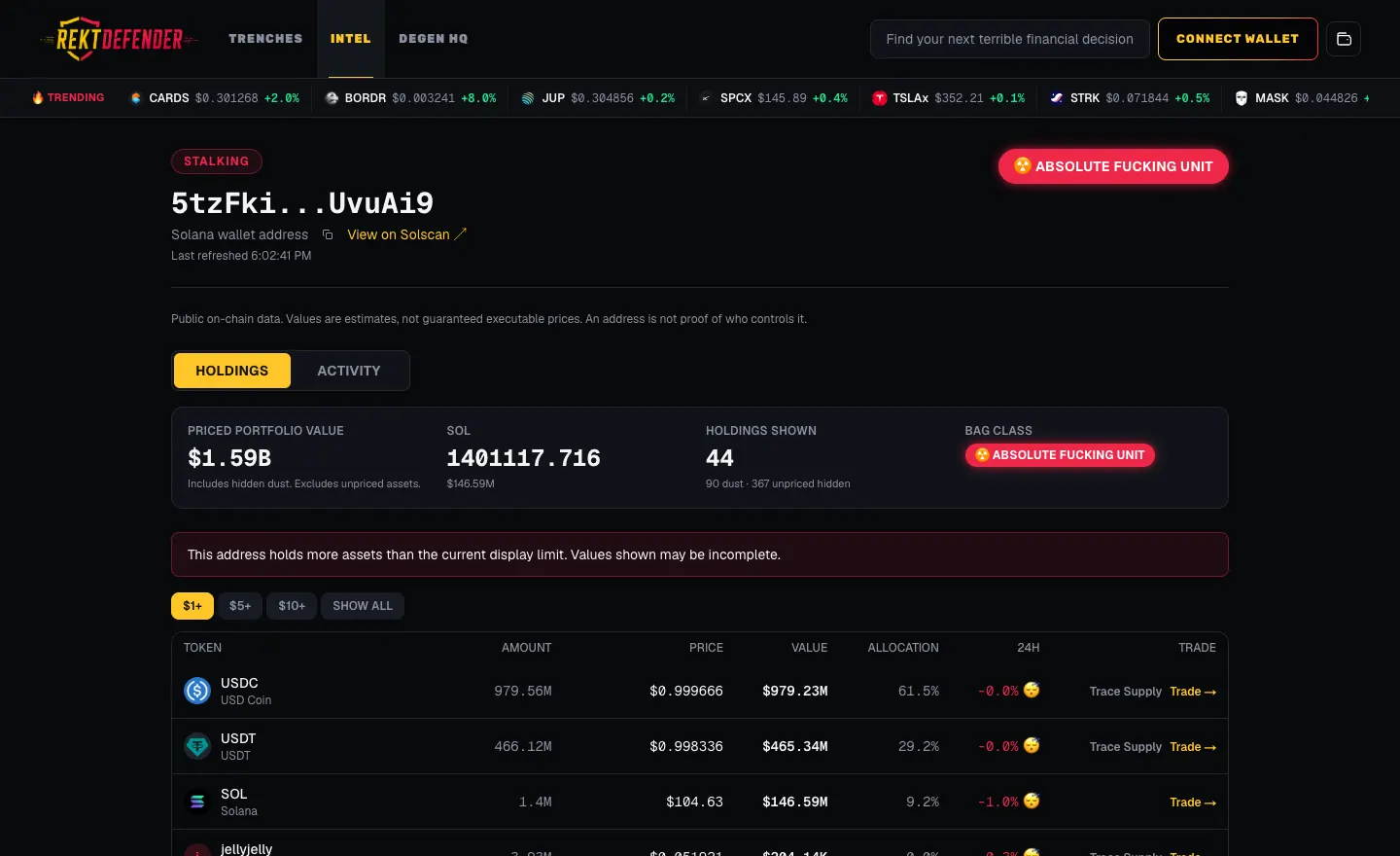Click Trade link in USDC row

pos(1193,692)
